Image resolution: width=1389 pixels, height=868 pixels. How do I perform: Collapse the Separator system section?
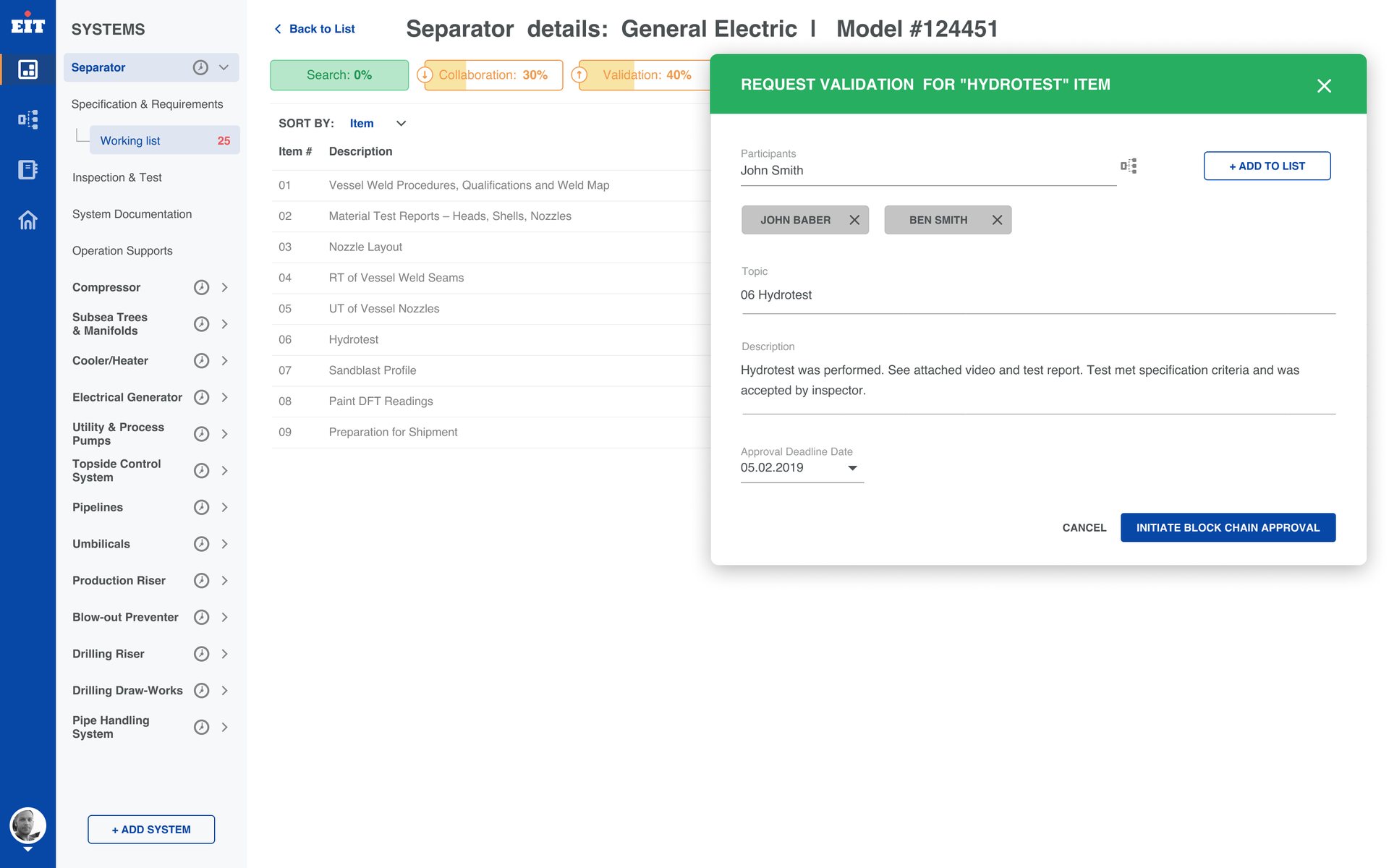click(224, 67)
